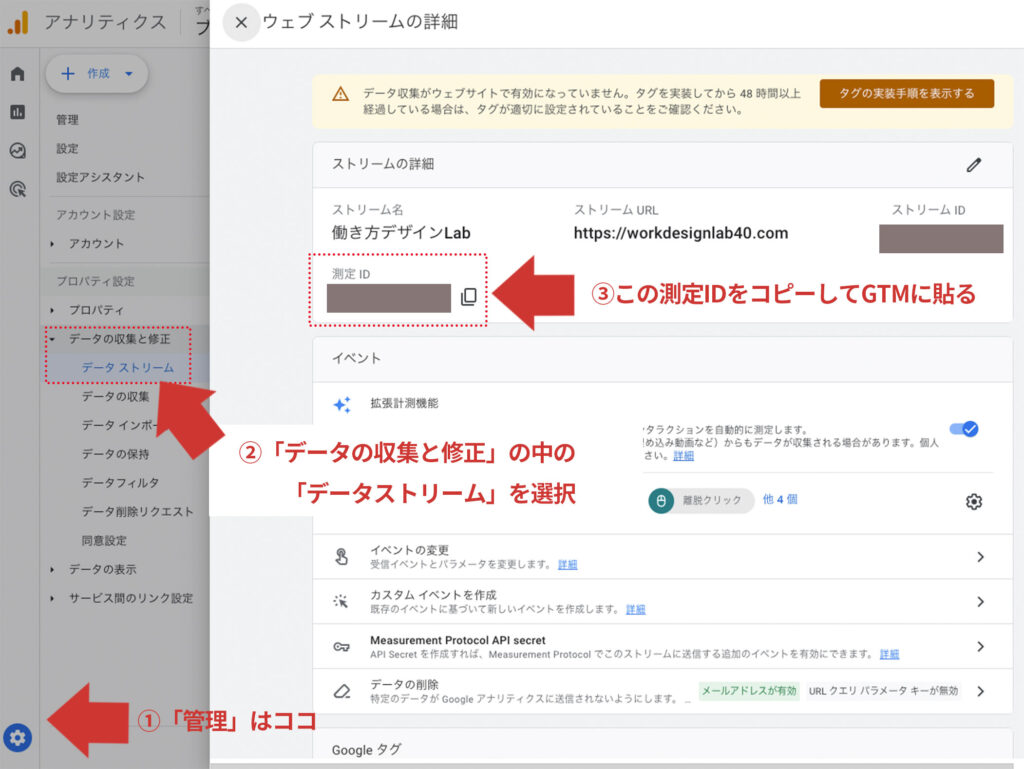
Task: Open the gear beside the 離脱クリック chips
Action: (x=974, y=501)
